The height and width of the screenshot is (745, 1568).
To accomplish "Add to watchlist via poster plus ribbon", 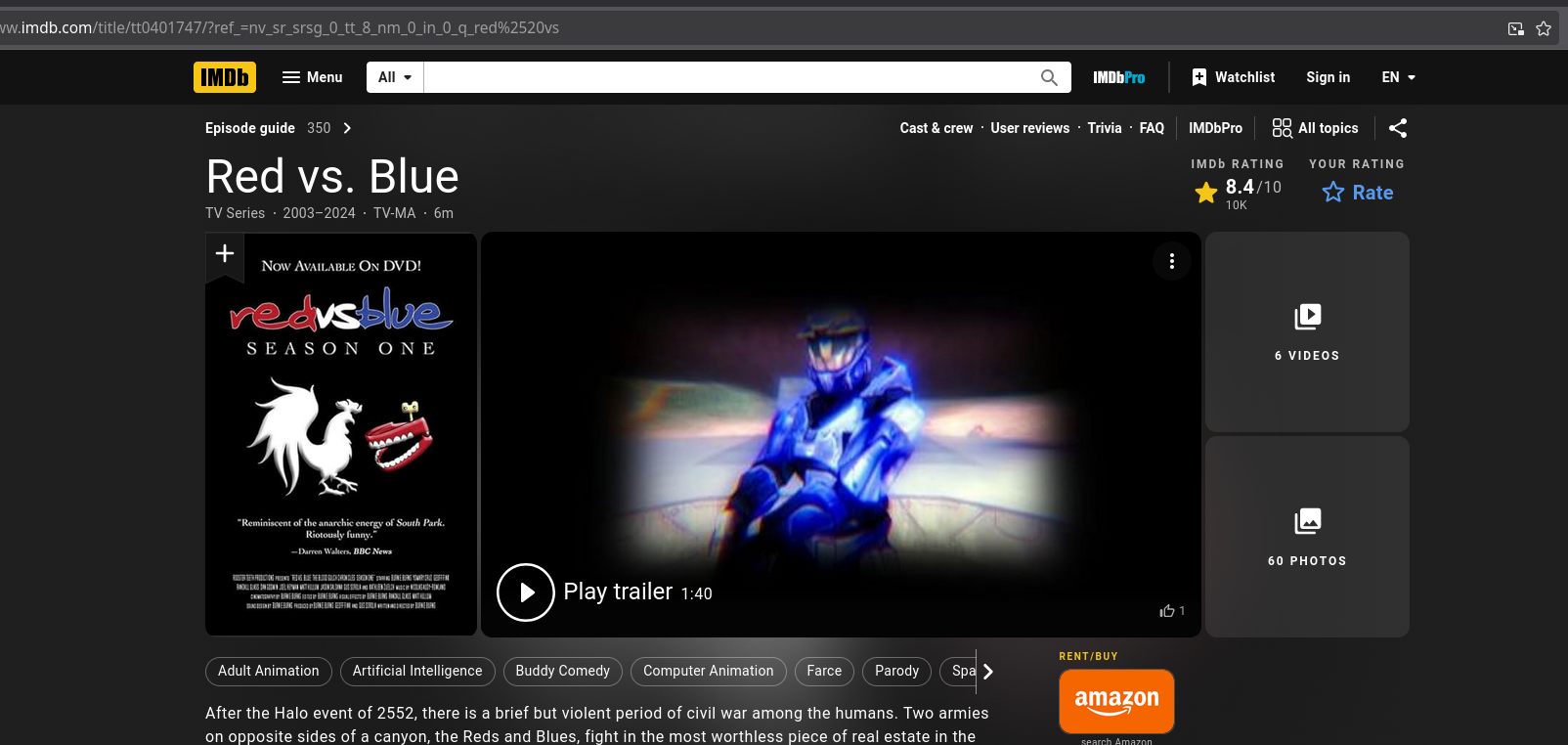I will (x=225, y=254).
